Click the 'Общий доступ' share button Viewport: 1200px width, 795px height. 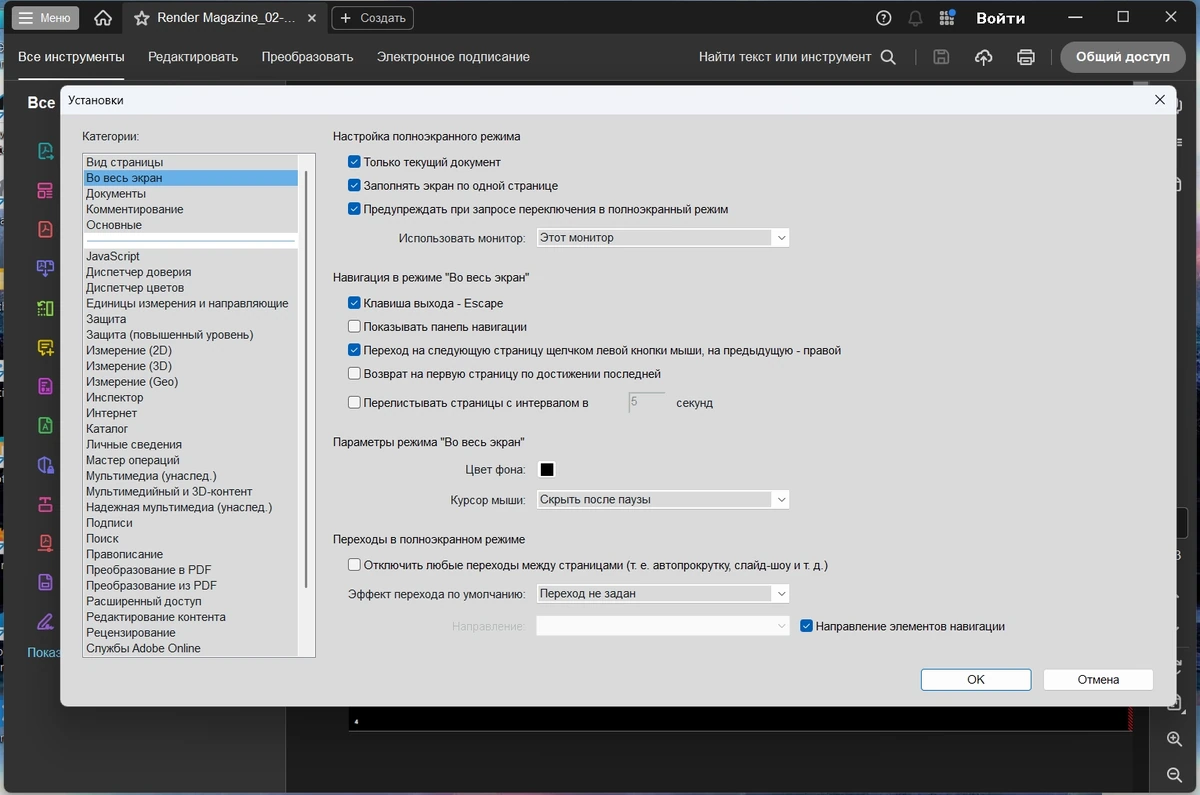[1123, 57]
